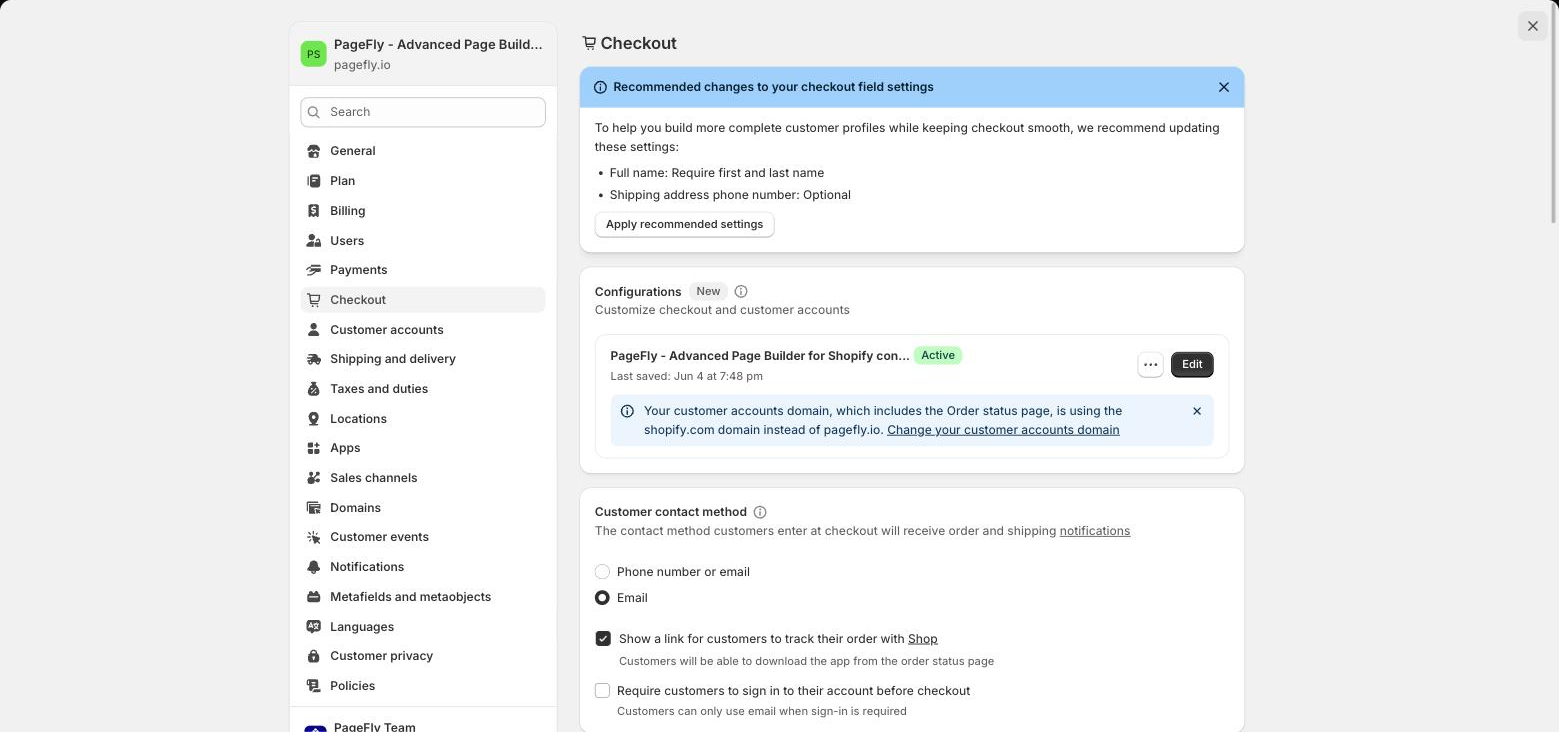Screen dimensions: 1559x732
Task: Edit the active checkout configuration
Action: (1192, 365)
